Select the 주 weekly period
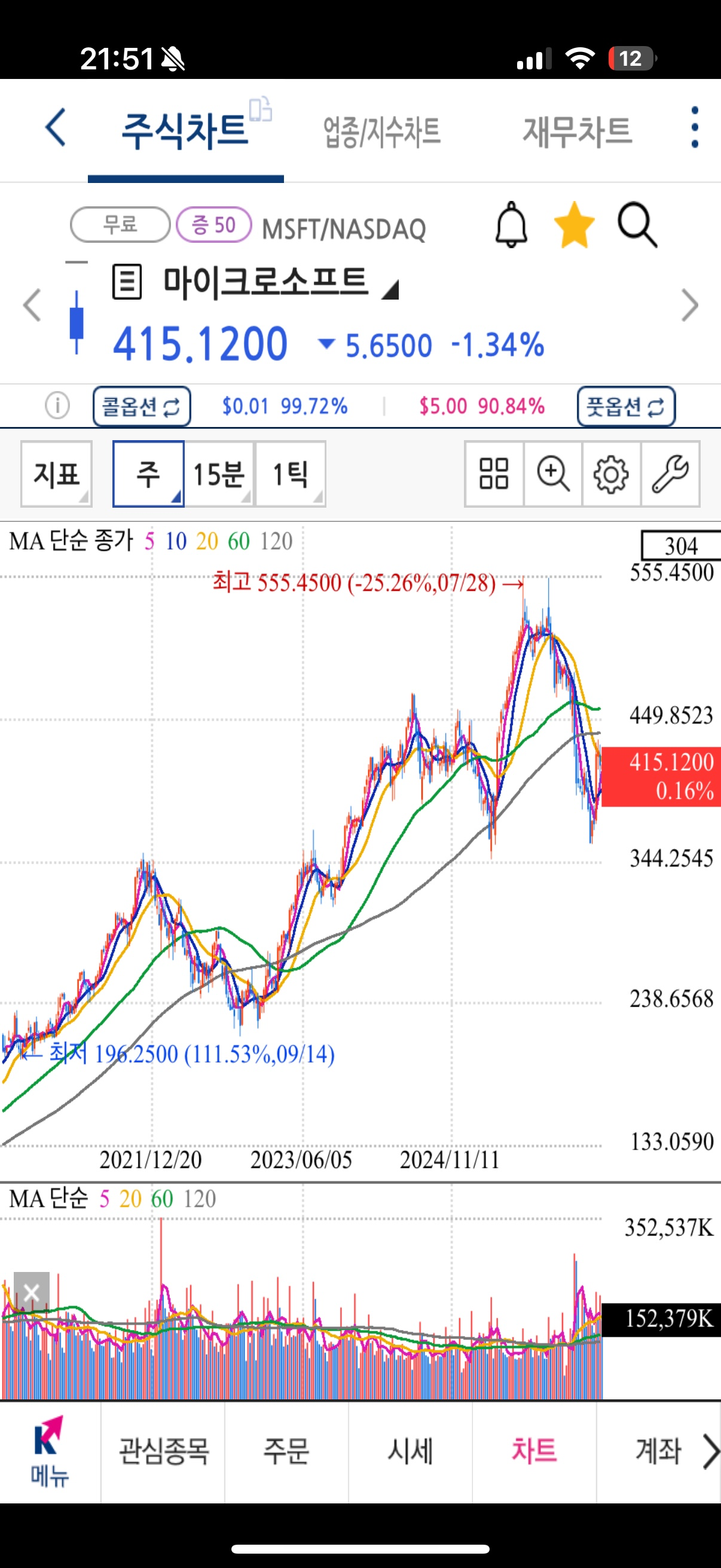 [x=148, y=474]
